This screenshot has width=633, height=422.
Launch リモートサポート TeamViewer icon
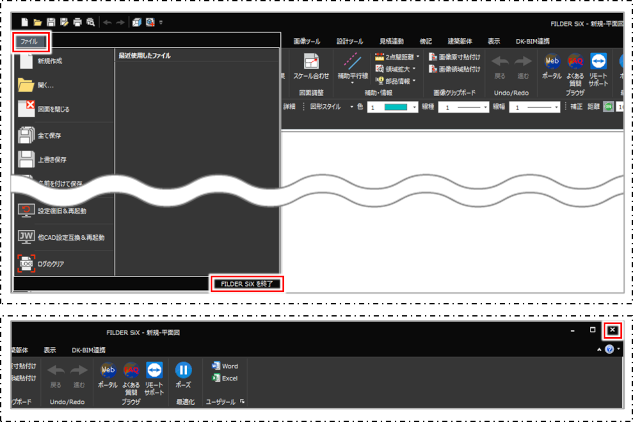tap(598, 62)
